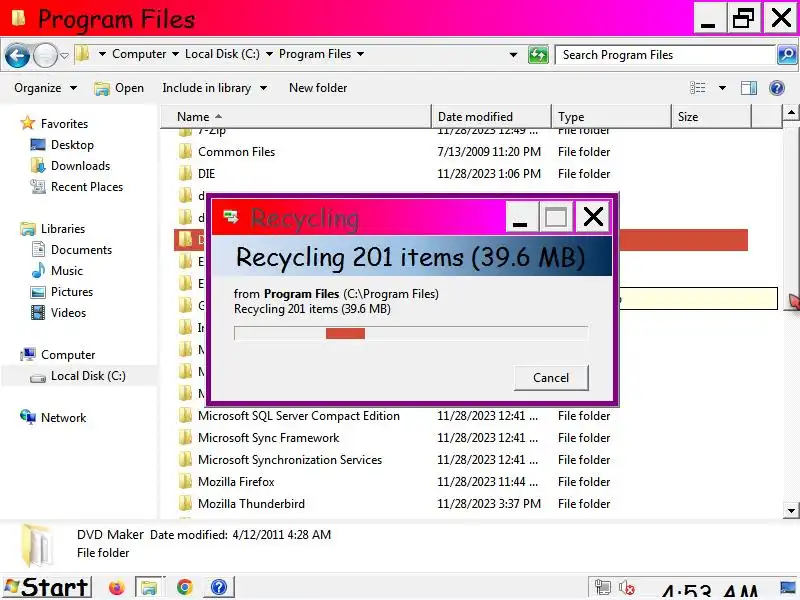Click the Change your view icon

tap(697, 88)
